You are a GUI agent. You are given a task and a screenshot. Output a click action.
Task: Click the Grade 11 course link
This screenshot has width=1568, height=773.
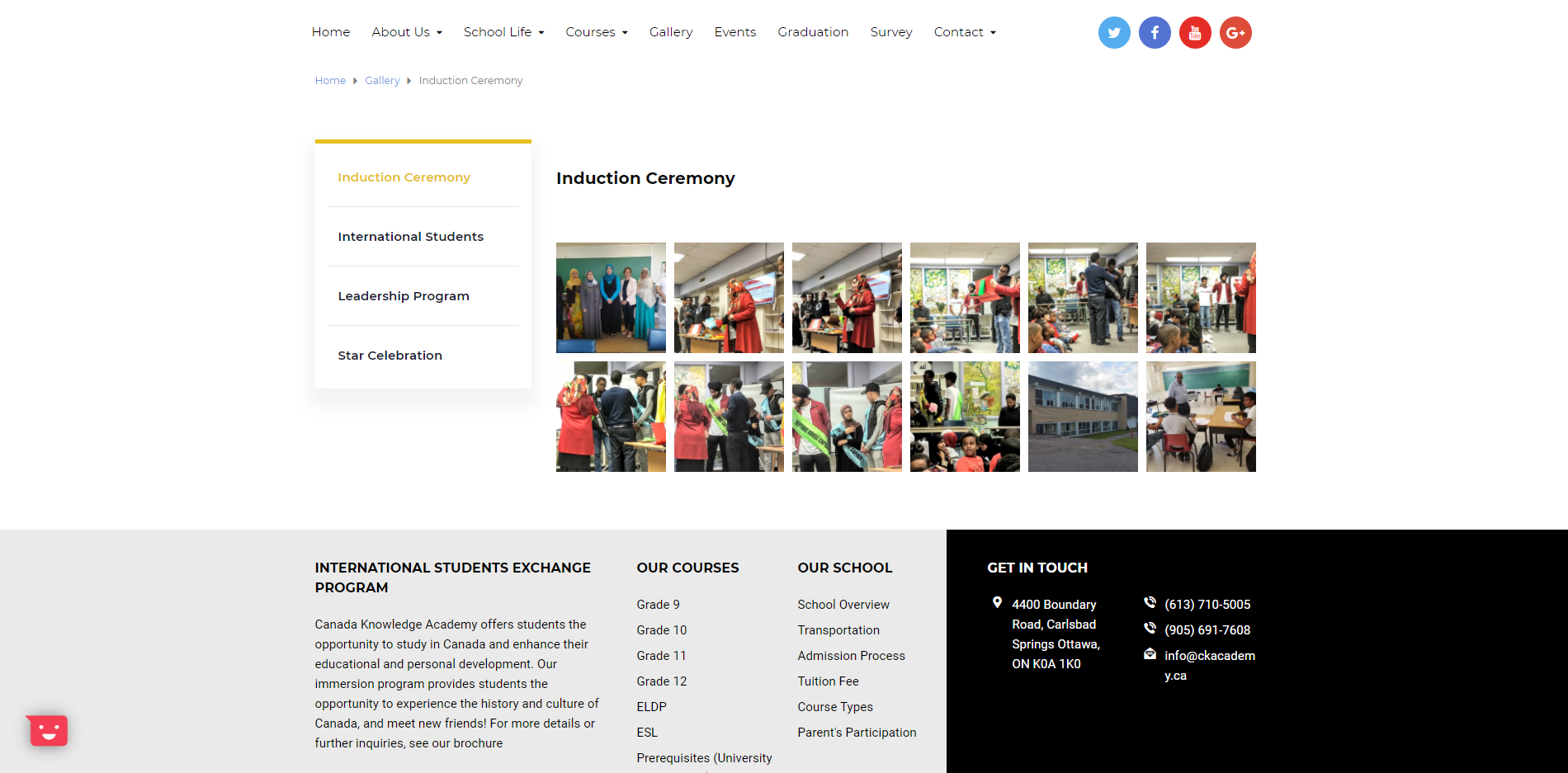click(662, 656)
